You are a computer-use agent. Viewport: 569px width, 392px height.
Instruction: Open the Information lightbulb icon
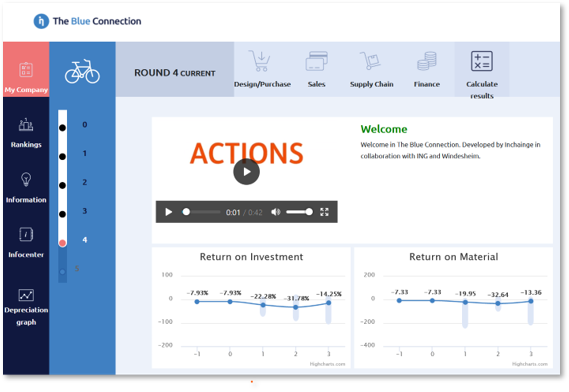pyautogui.click(x=26, y=179)
